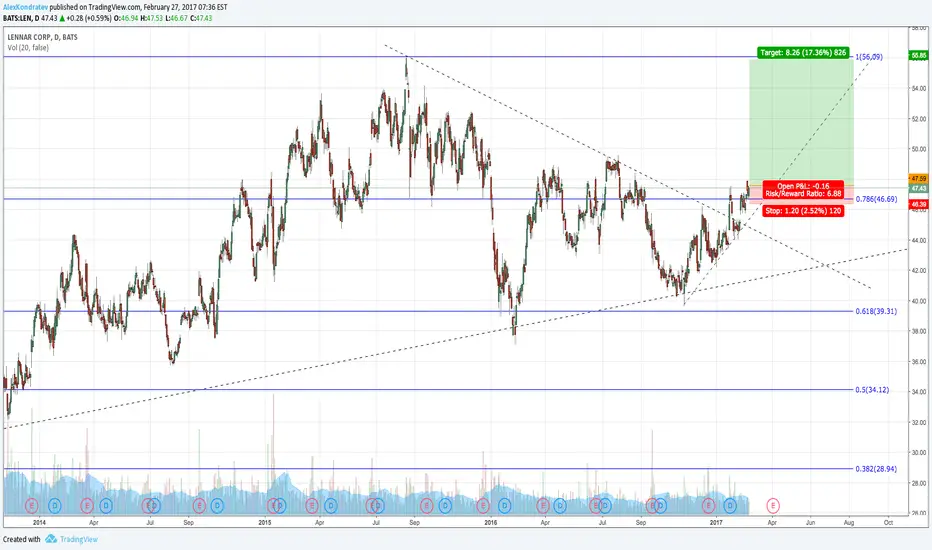Click the green up-arrow price change indicator
Viewport: 932px width, 550px height.
point(62,18)
